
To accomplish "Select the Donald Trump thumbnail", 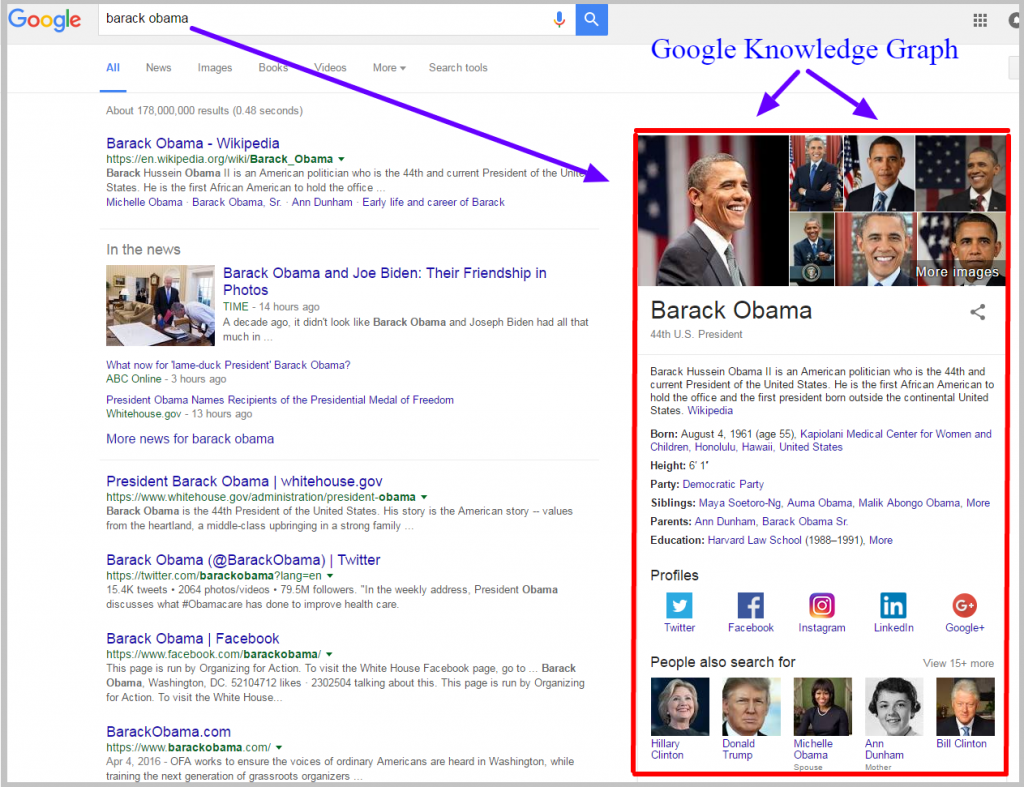I will (751, 707).
